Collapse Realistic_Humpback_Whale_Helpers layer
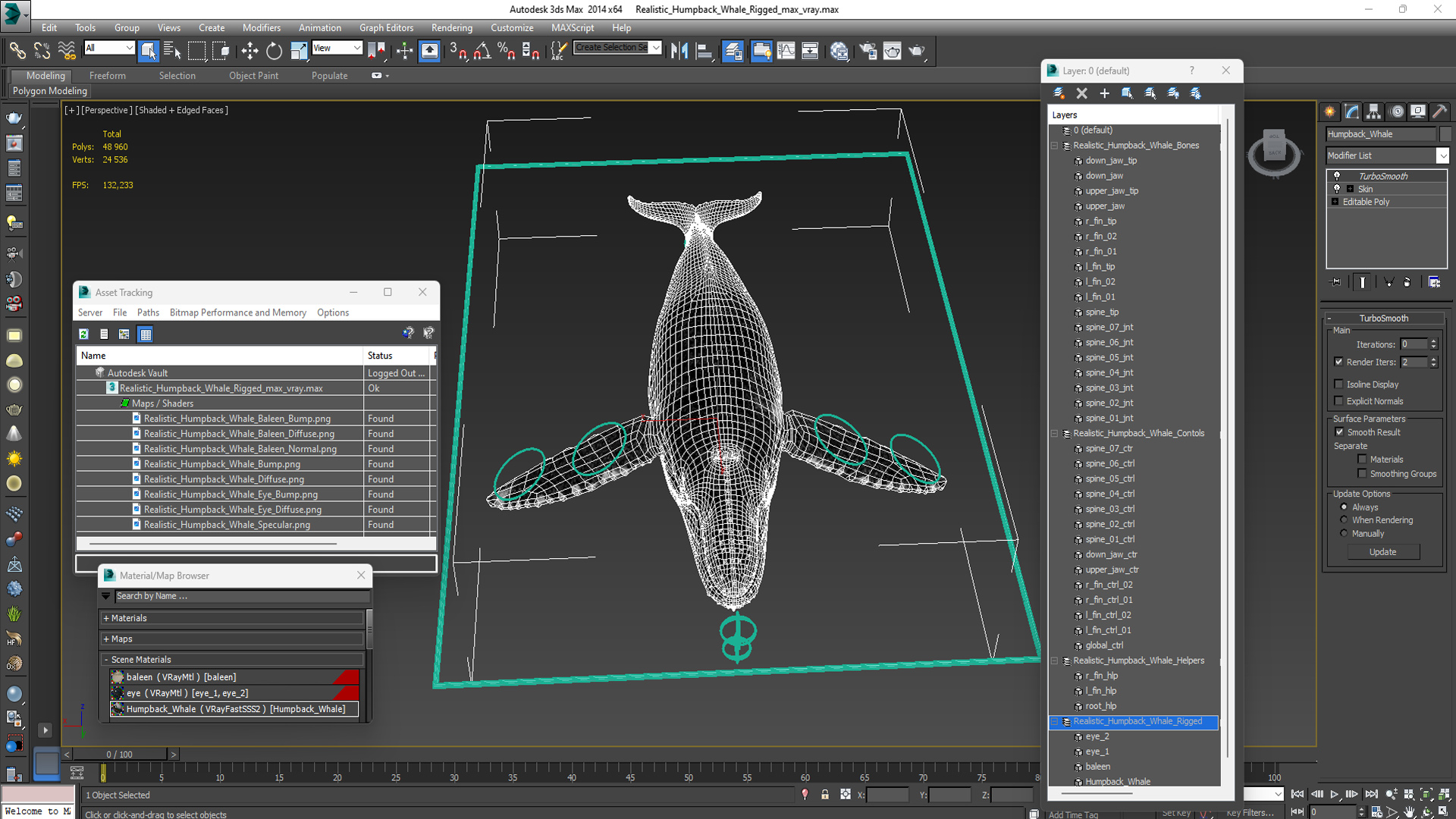This screenshot has height=819, width=1456. 1054,661
